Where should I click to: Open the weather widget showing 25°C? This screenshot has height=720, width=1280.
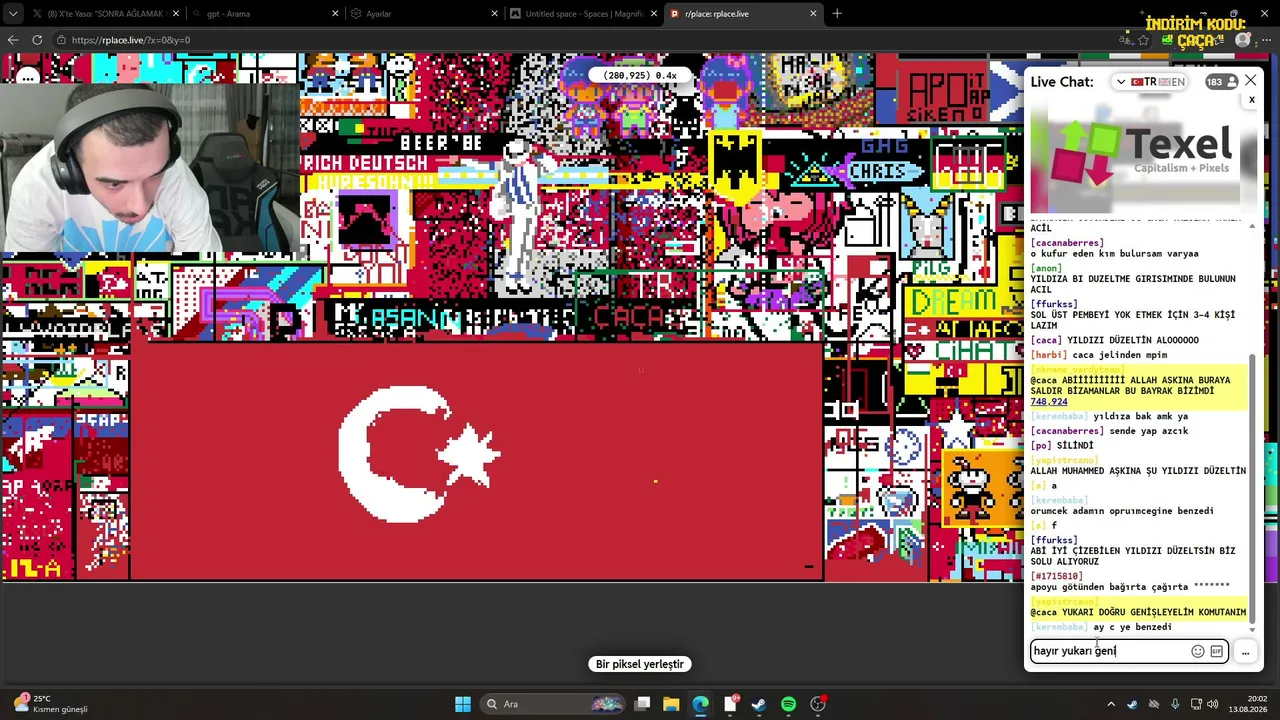pos(50,704)
